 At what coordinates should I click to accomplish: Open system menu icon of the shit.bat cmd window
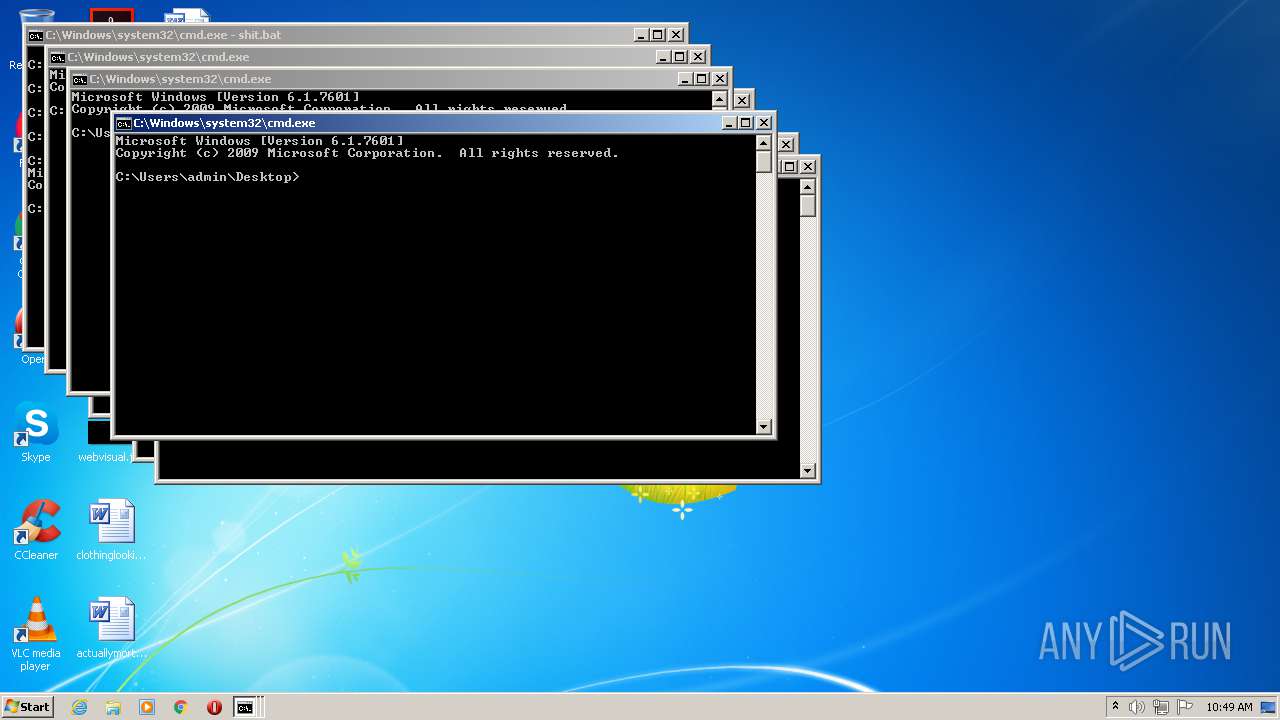point(36,35)
